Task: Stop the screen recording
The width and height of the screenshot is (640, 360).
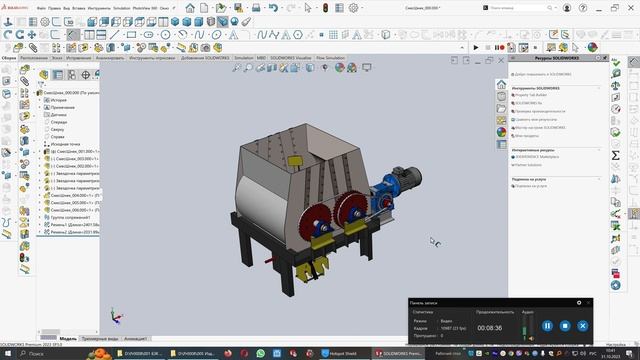Action: [565, 326]
